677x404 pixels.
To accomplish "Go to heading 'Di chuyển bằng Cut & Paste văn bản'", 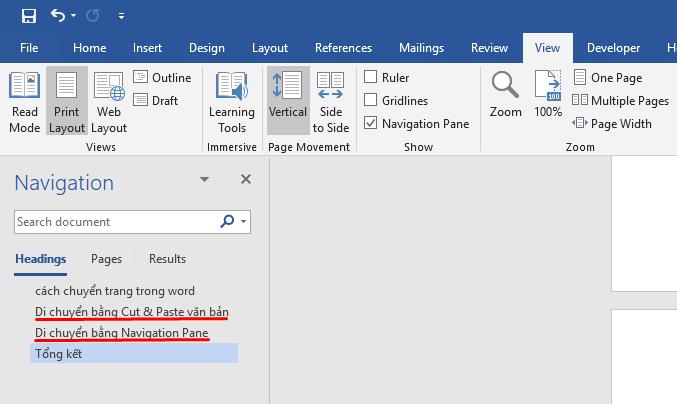I will (132, 312).
